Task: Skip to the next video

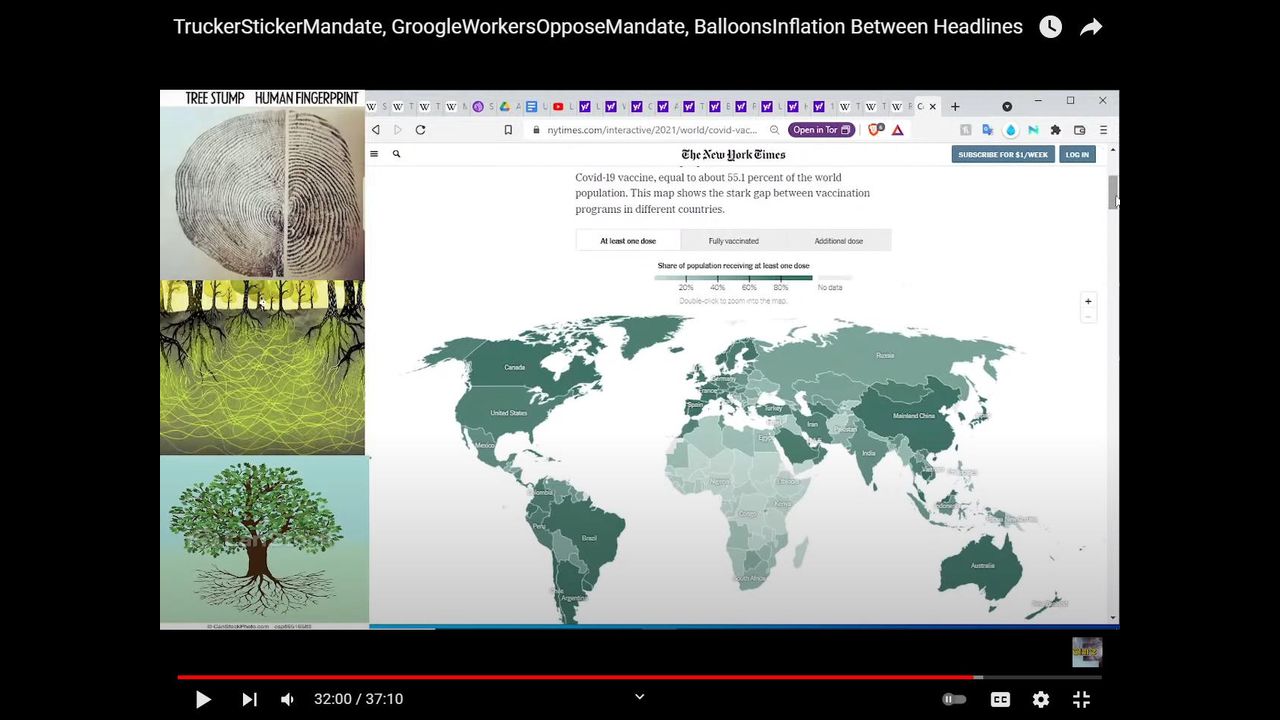Action: (x=250, y=700)
